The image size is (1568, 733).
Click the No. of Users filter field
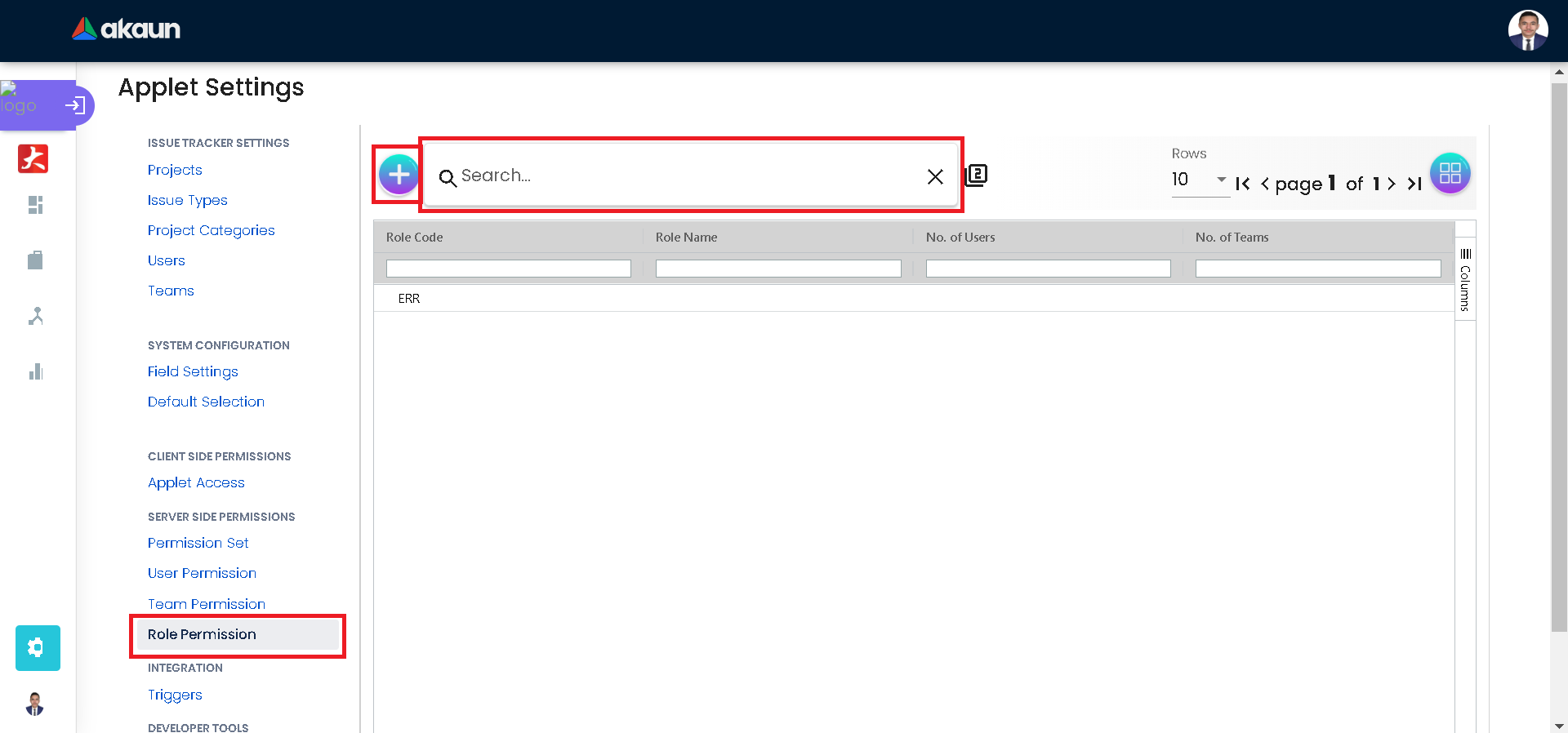pos(1049,269)
